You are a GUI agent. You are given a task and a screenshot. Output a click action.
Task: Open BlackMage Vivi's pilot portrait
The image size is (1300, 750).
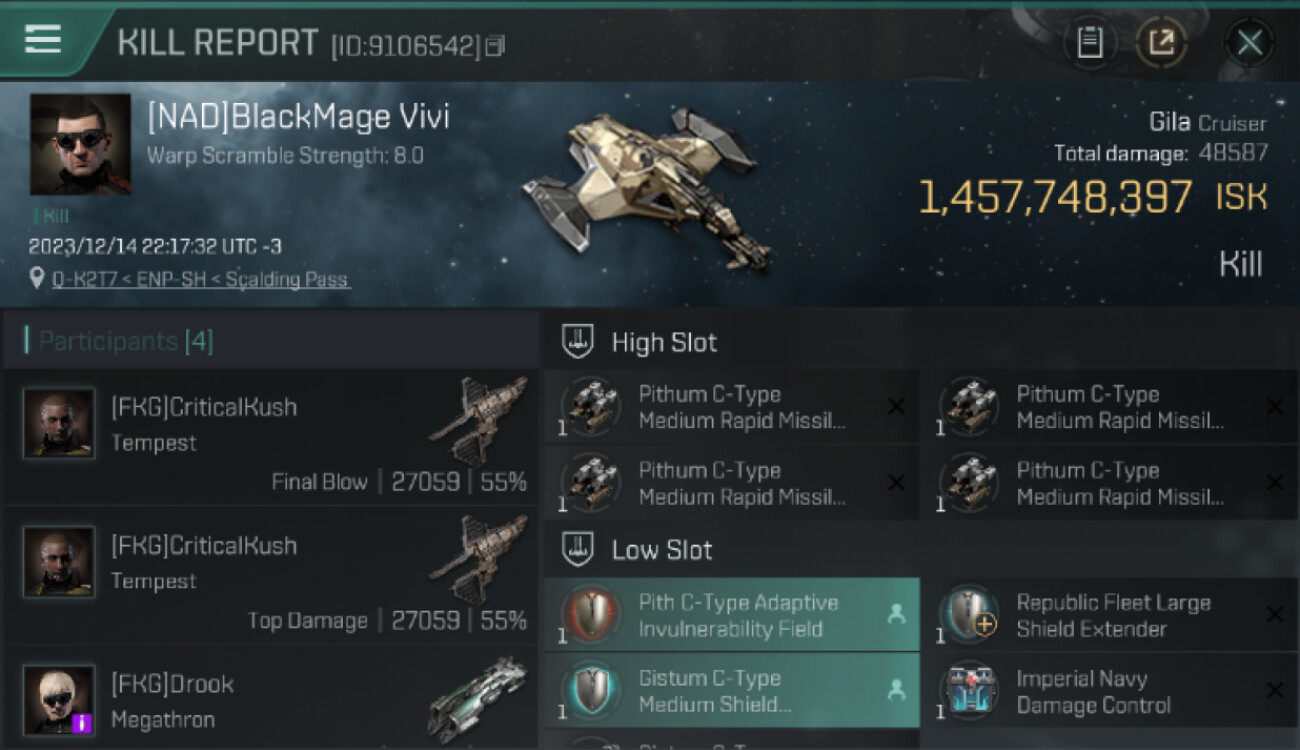pyautogui.click(x=80, y=144)
